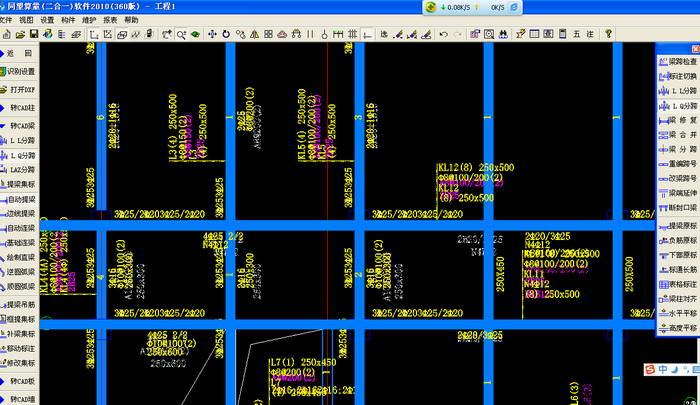The image size is (700, 405).
Task: Select the rotate tool icon
Action: tap(226, 34)
